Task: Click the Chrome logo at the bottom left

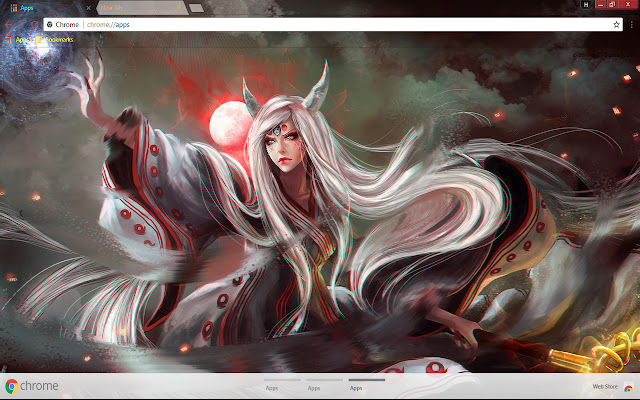Action: click(x=31, y=386)
